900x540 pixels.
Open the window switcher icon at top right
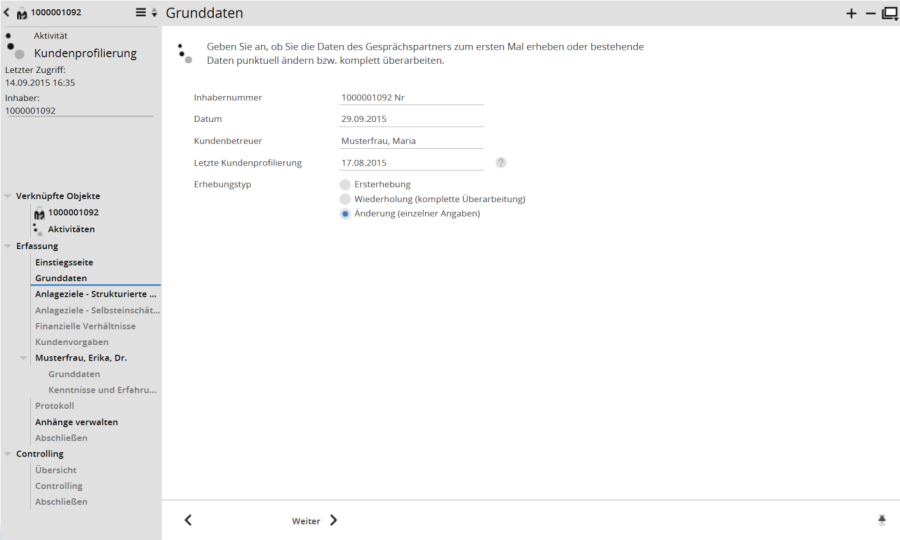click(889, 14)
